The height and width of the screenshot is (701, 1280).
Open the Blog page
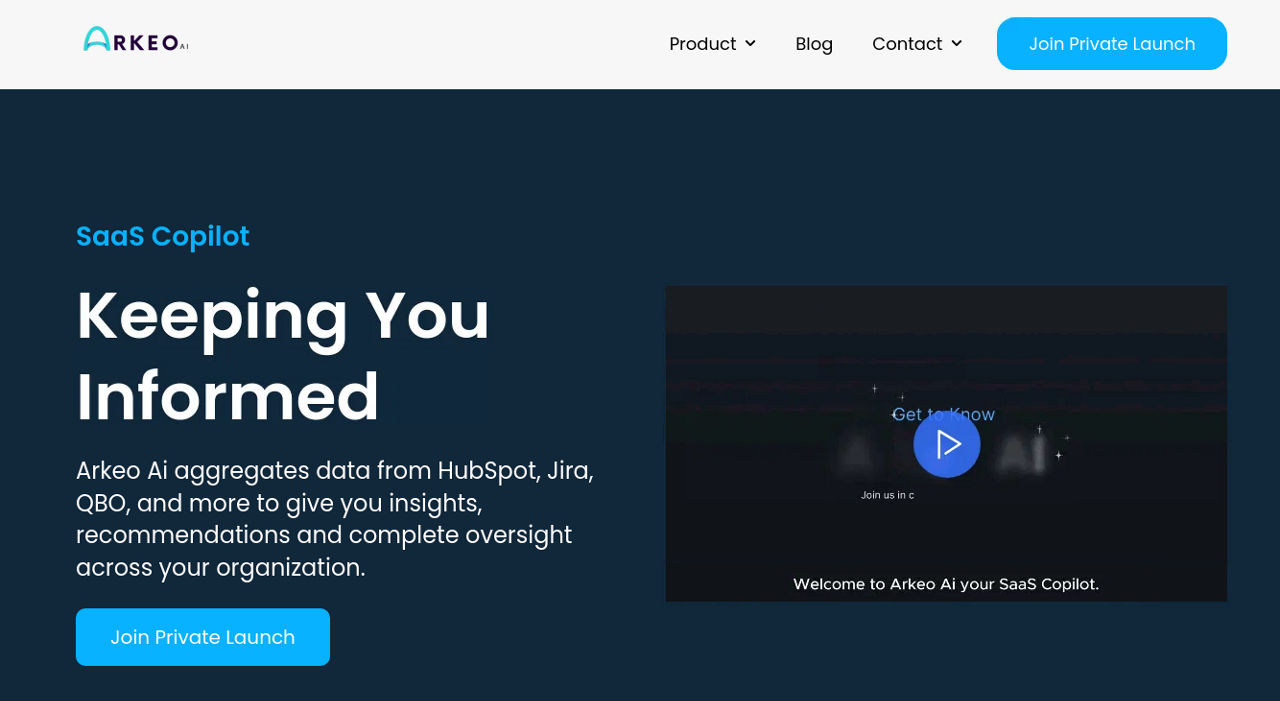(814, 44)
